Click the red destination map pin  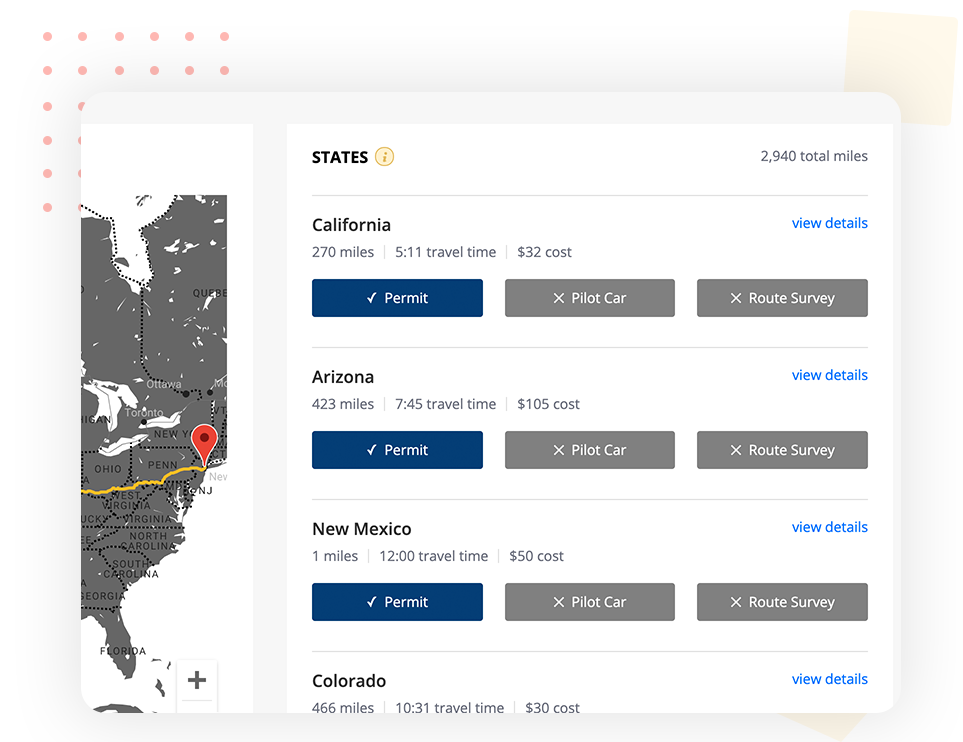pyautogui.click(x=204, y=442)
